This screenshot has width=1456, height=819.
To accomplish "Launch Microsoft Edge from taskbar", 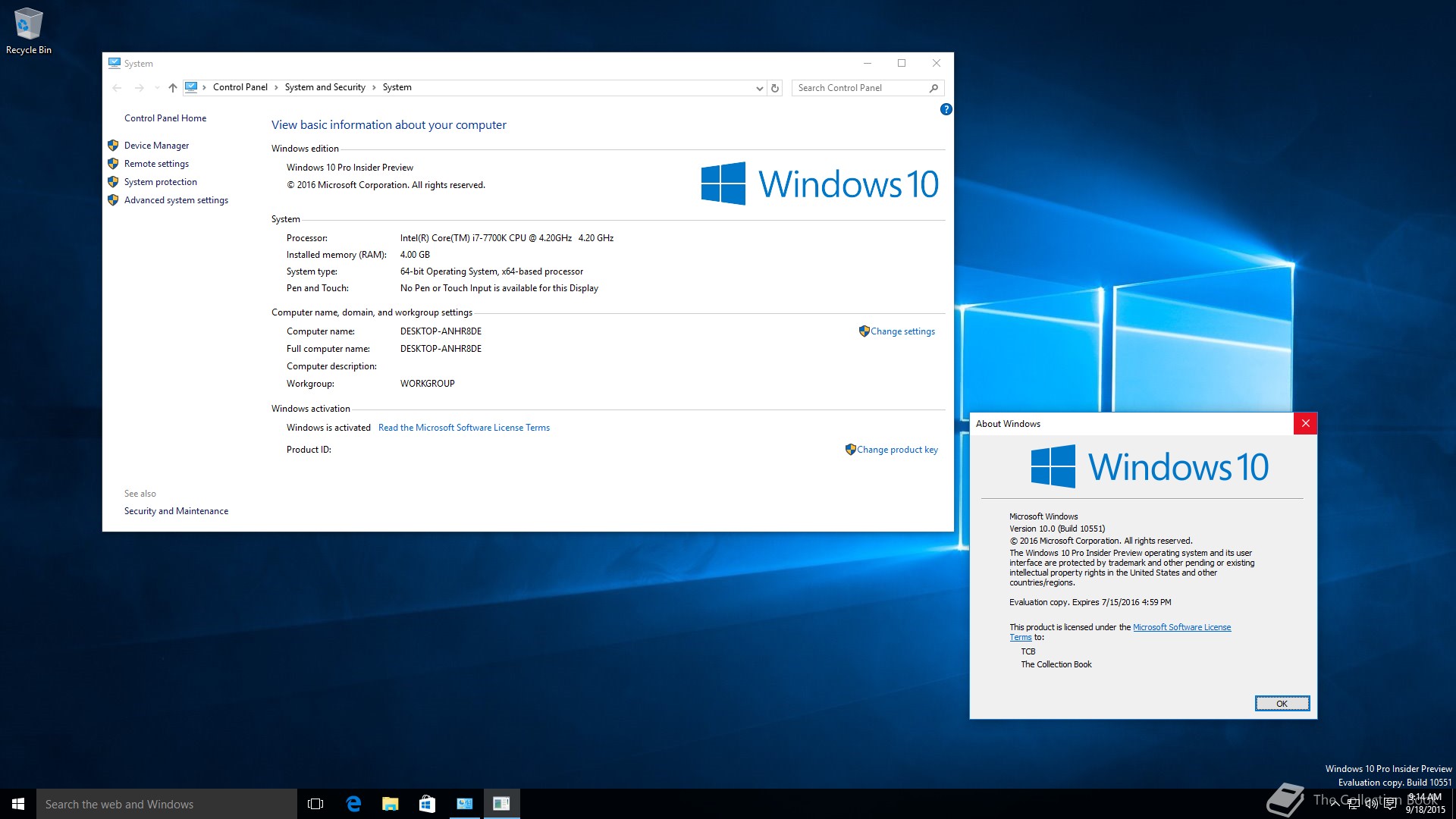I will coord(353,804).
